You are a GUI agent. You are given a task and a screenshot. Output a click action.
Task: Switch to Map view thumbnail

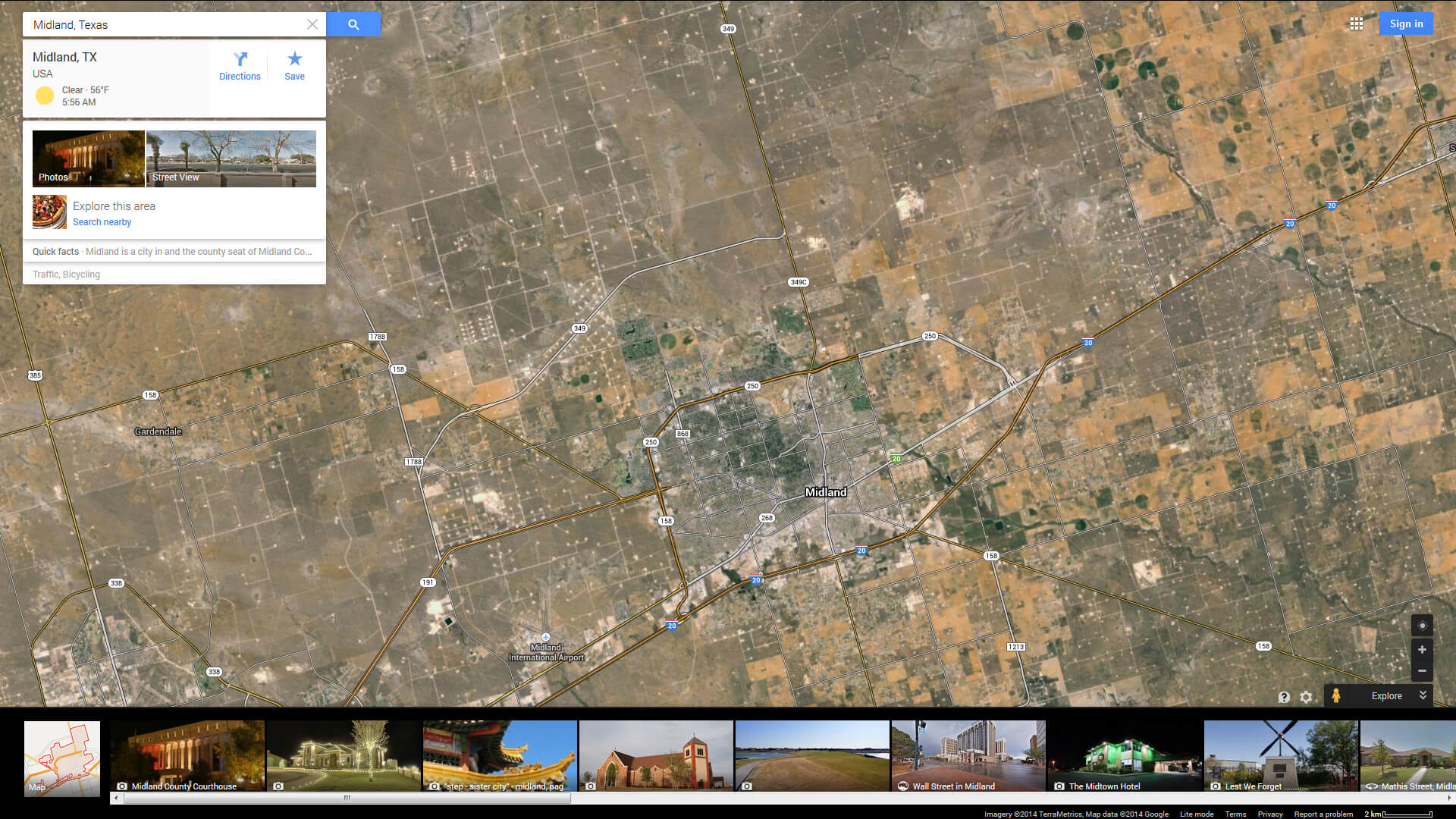tap(62, 758)
